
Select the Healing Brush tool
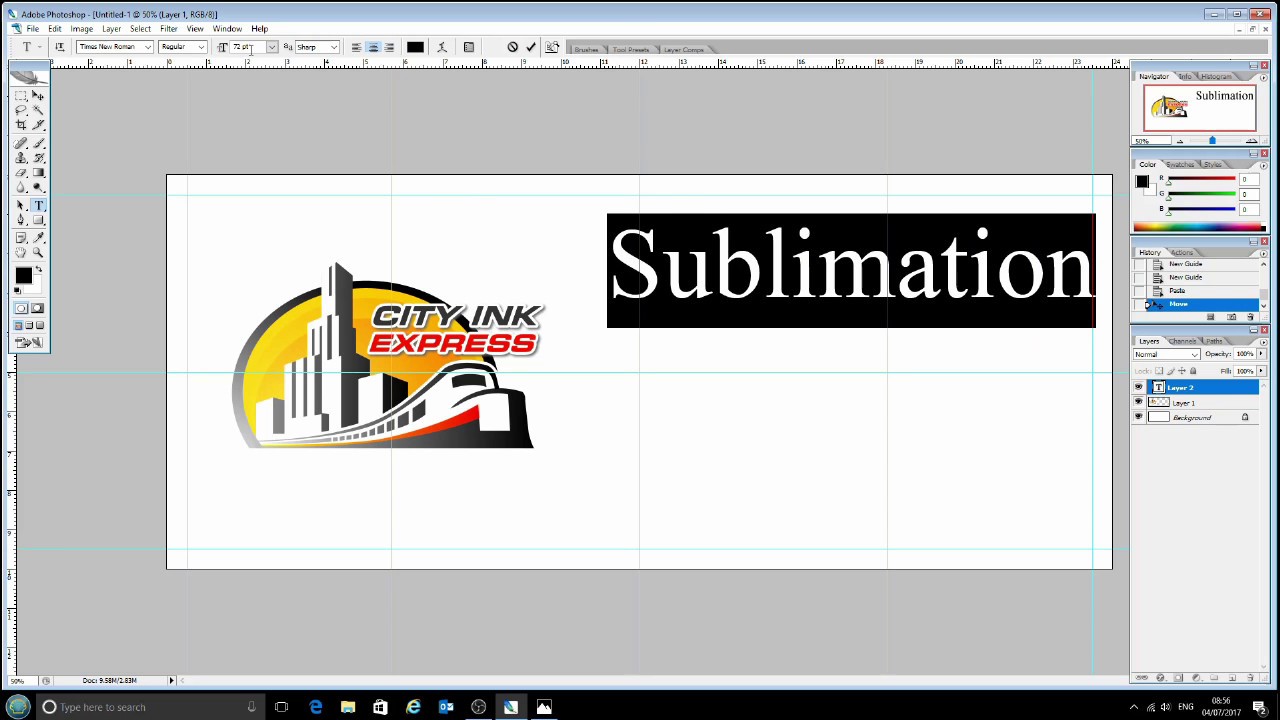point(20,143)
